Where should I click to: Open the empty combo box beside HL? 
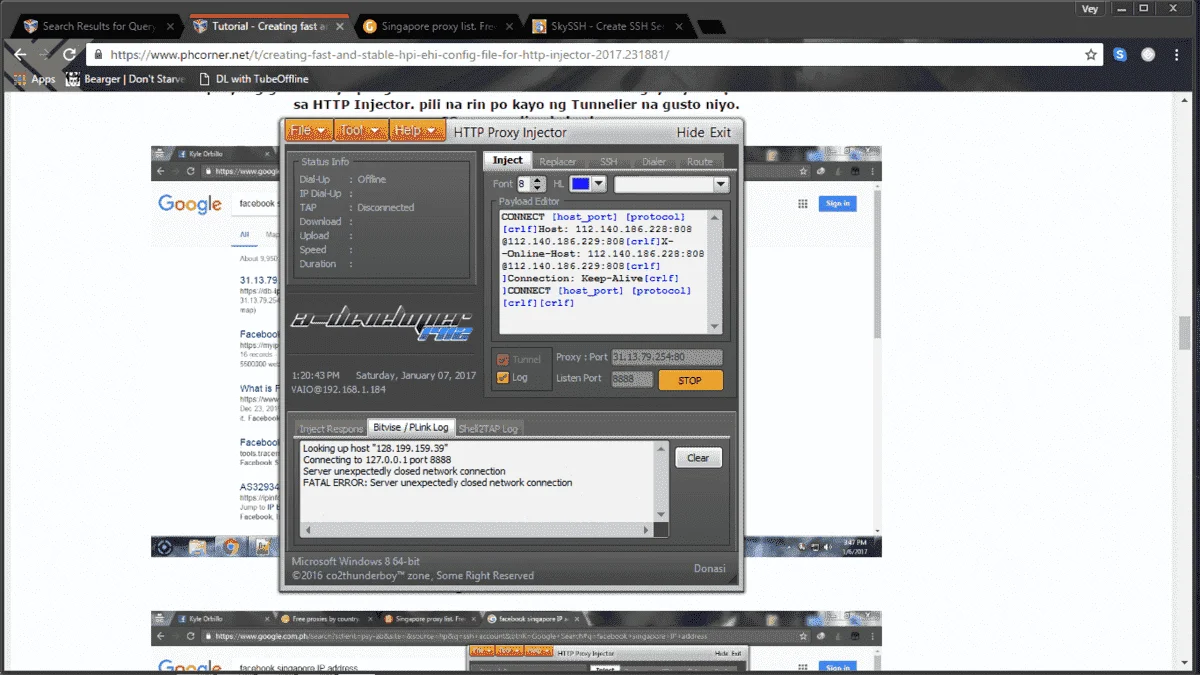tap(671, 184)
